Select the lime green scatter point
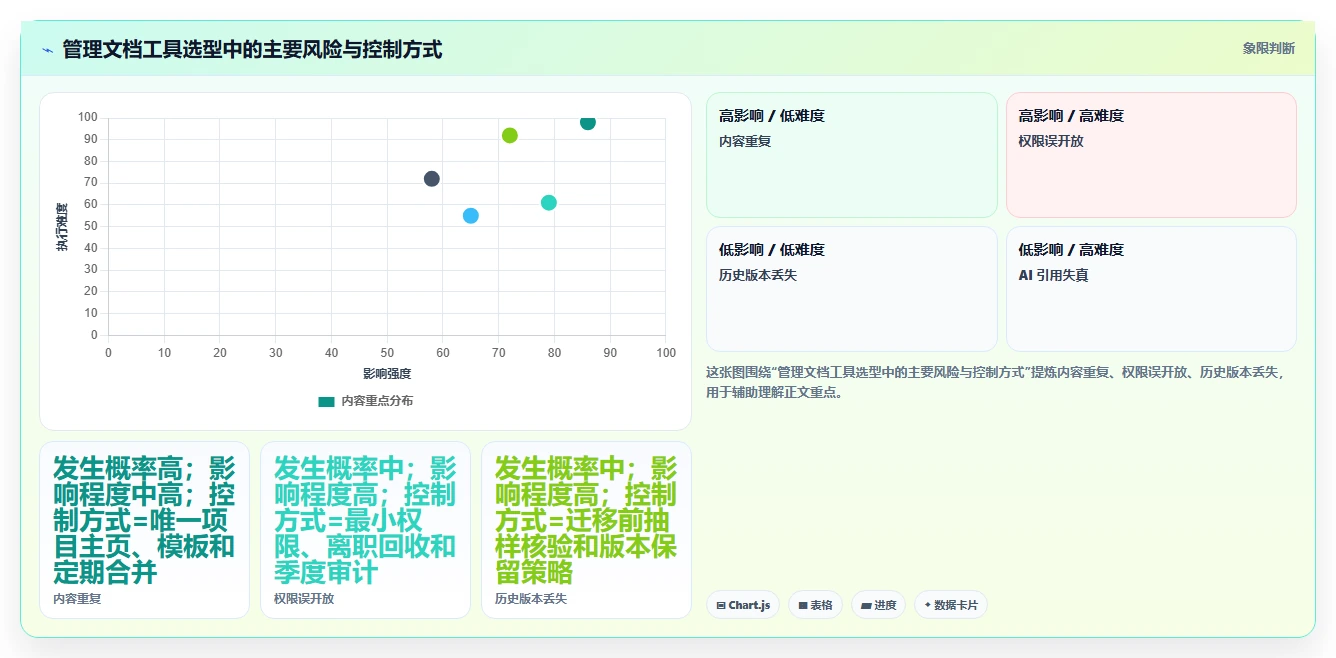Image resolution: width=1336 pixels, height=658 pixels. point(510,135)
